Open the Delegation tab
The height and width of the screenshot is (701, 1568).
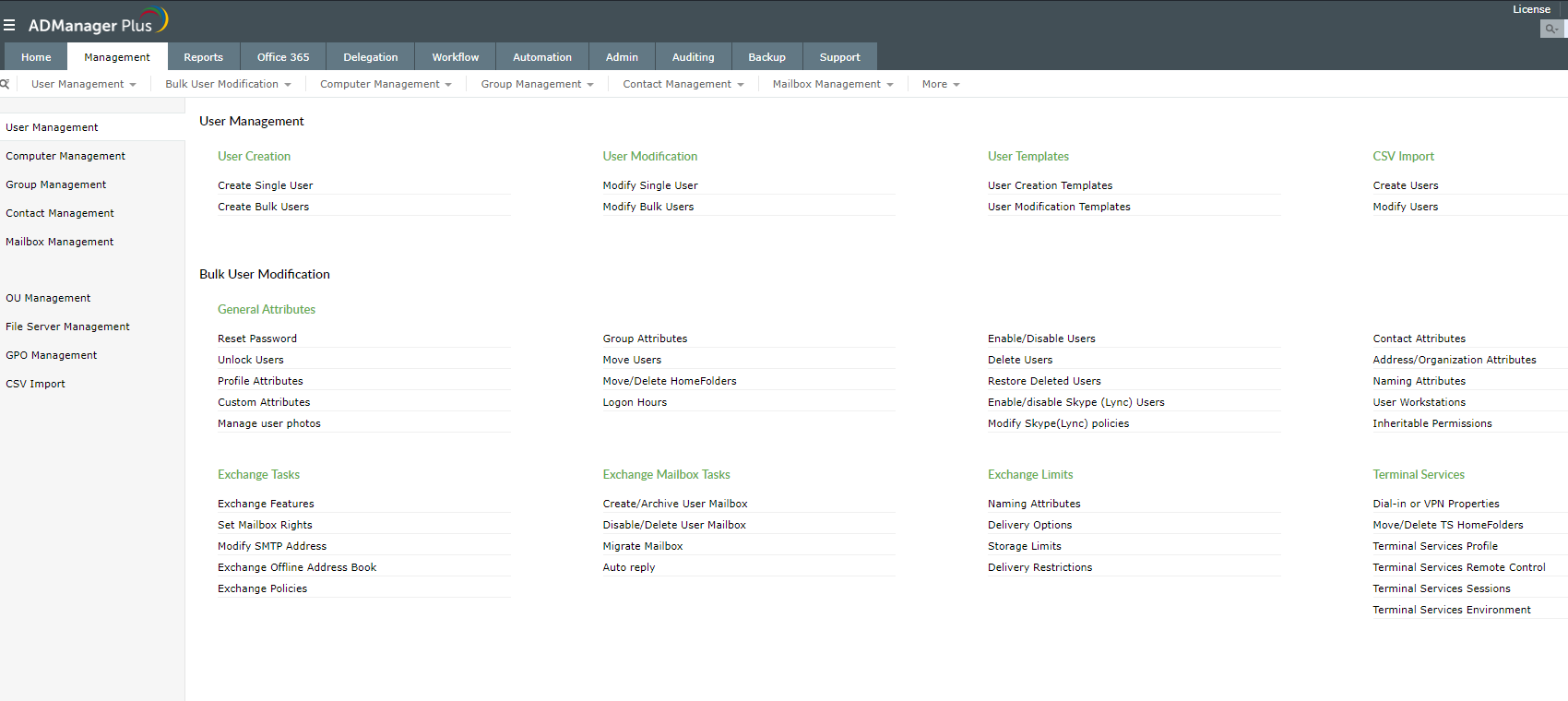click(x=370, y=57)
